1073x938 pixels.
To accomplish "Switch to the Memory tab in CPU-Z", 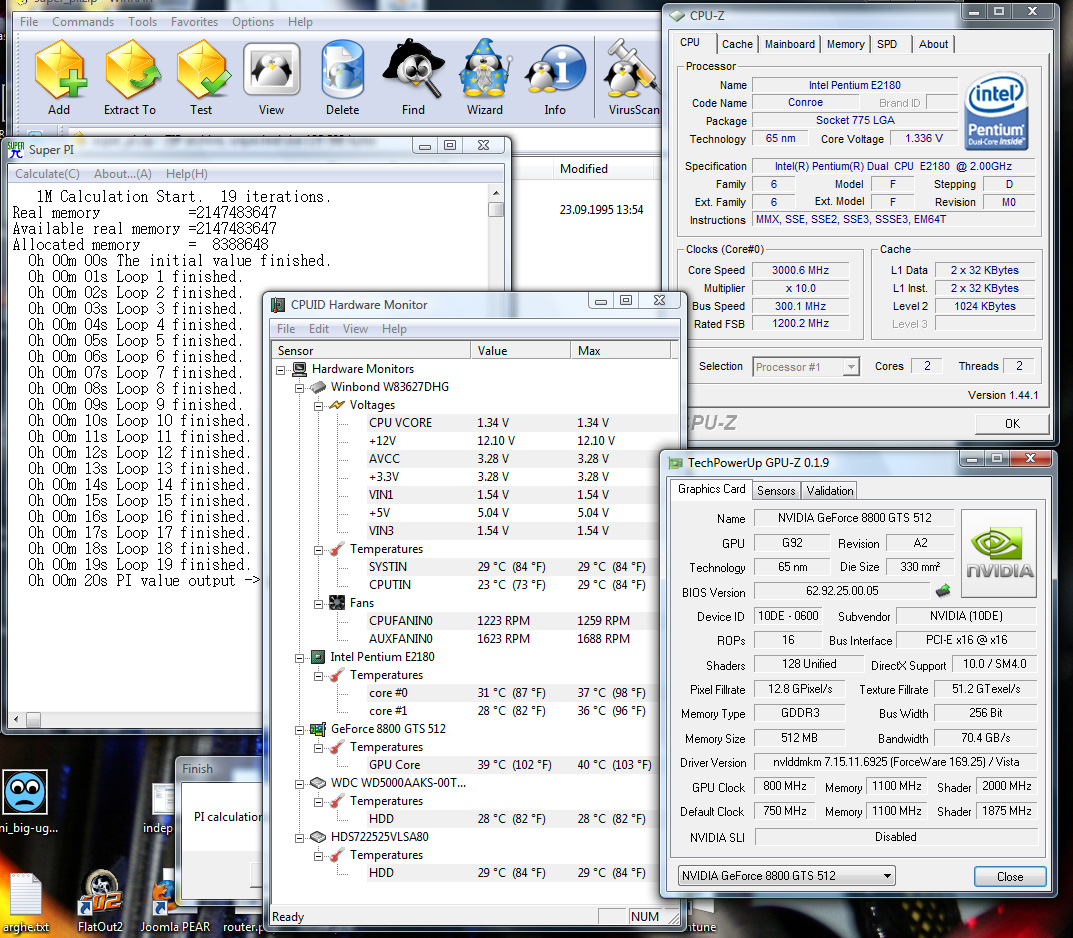I will coord(845,44).
